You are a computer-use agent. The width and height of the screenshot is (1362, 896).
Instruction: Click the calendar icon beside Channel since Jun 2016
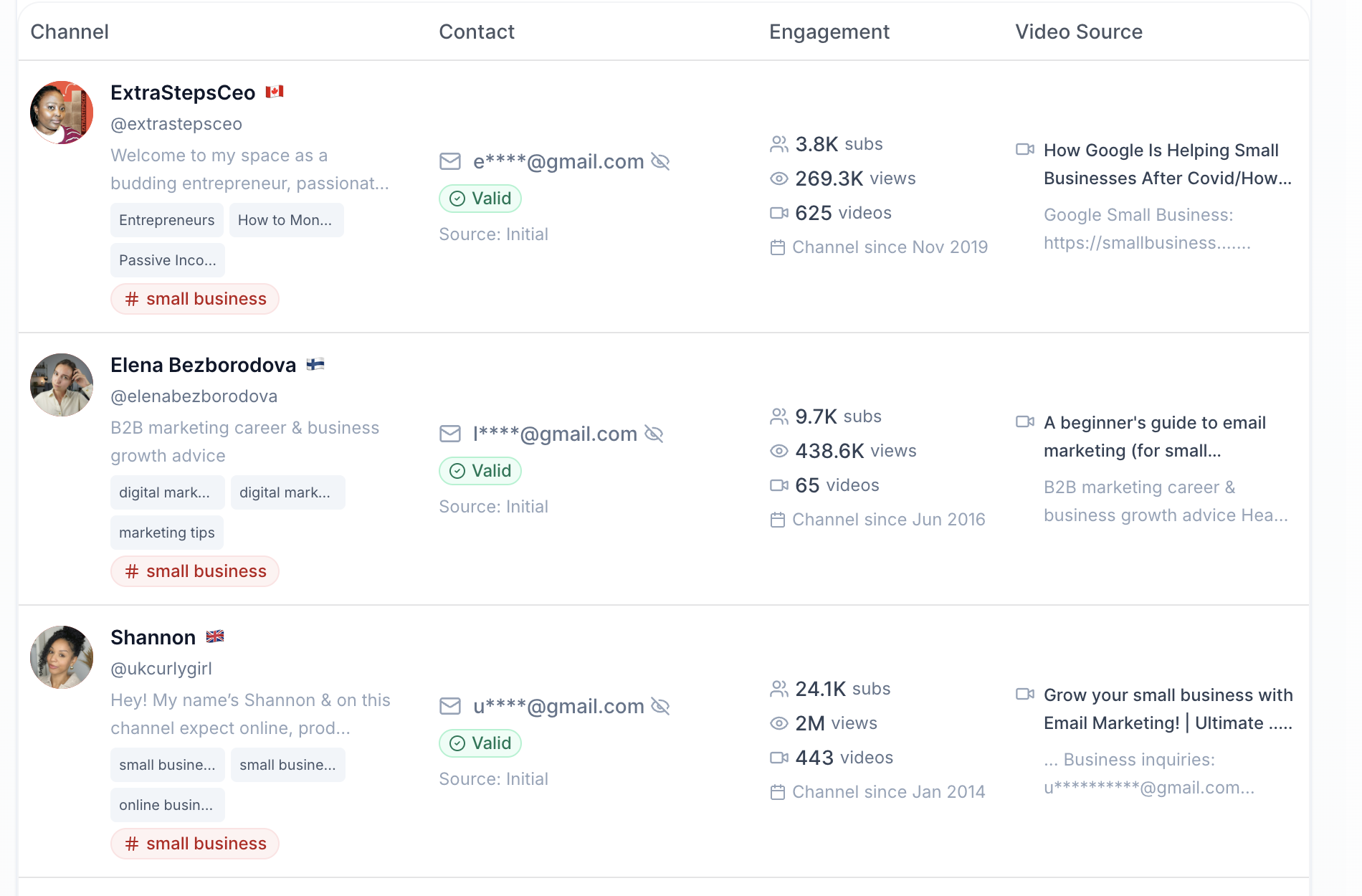pyautogui.click(x=777, y=519)
